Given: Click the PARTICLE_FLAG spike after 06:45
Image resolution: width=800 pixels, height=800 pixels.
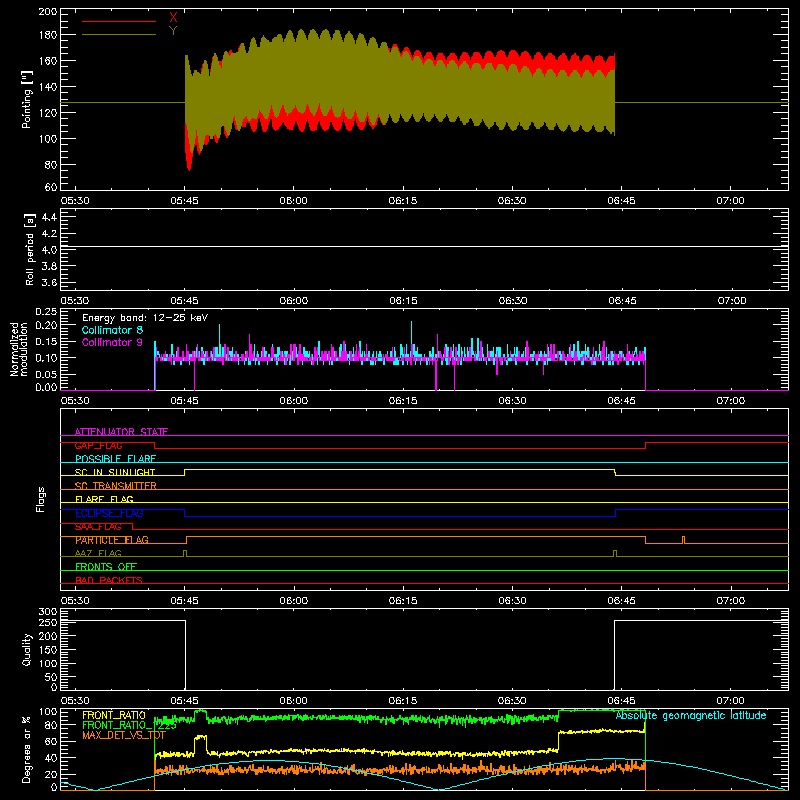Looking at the screenshot, I should click(x=684, y=540).
